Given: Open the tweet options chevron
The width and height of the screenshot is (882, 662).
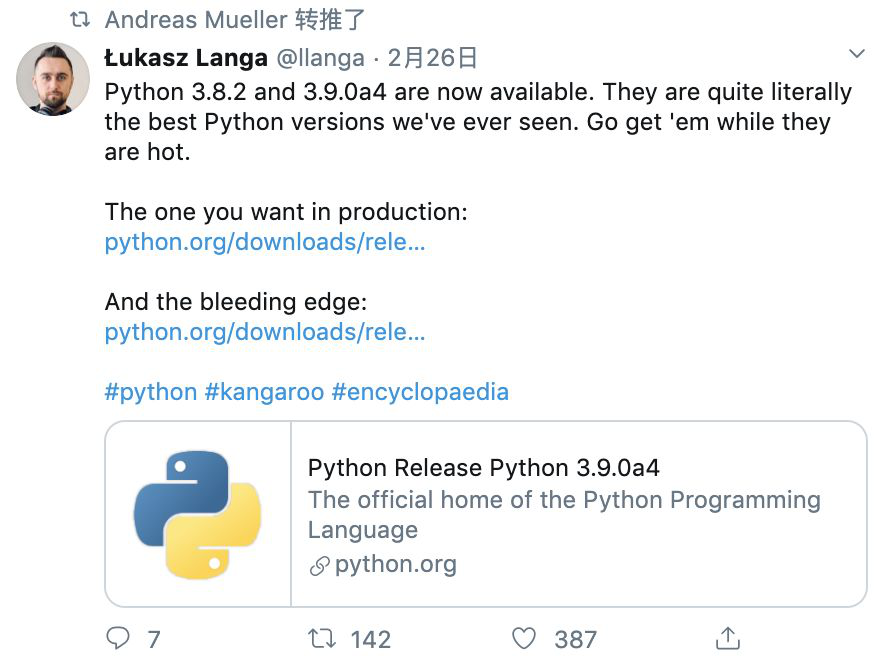Looking at the screenshot, I should [x=857, y=53].
